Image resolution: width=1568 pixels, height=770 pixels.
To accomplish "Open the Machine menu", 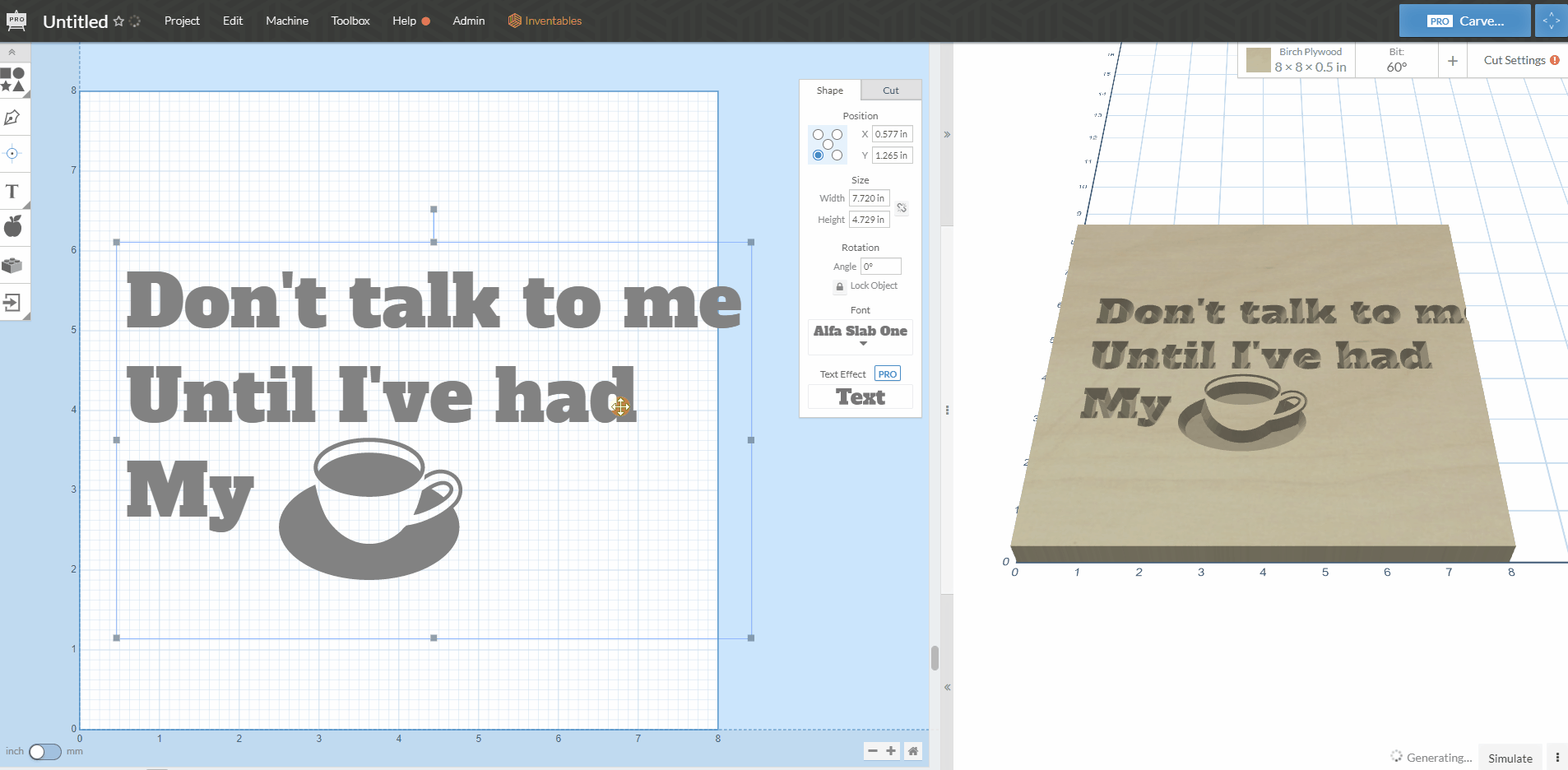I will click(286, 21).
